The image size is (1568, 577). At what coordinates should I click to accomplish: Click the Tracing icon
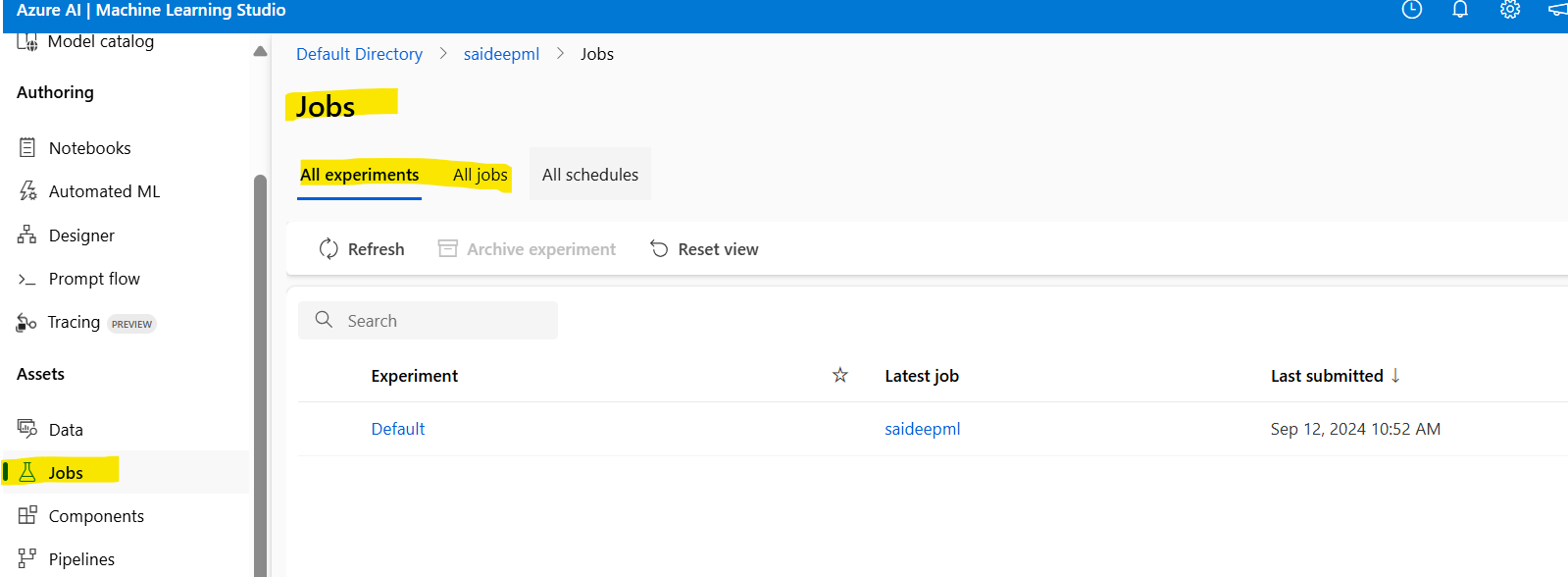(x=26, y=323)
